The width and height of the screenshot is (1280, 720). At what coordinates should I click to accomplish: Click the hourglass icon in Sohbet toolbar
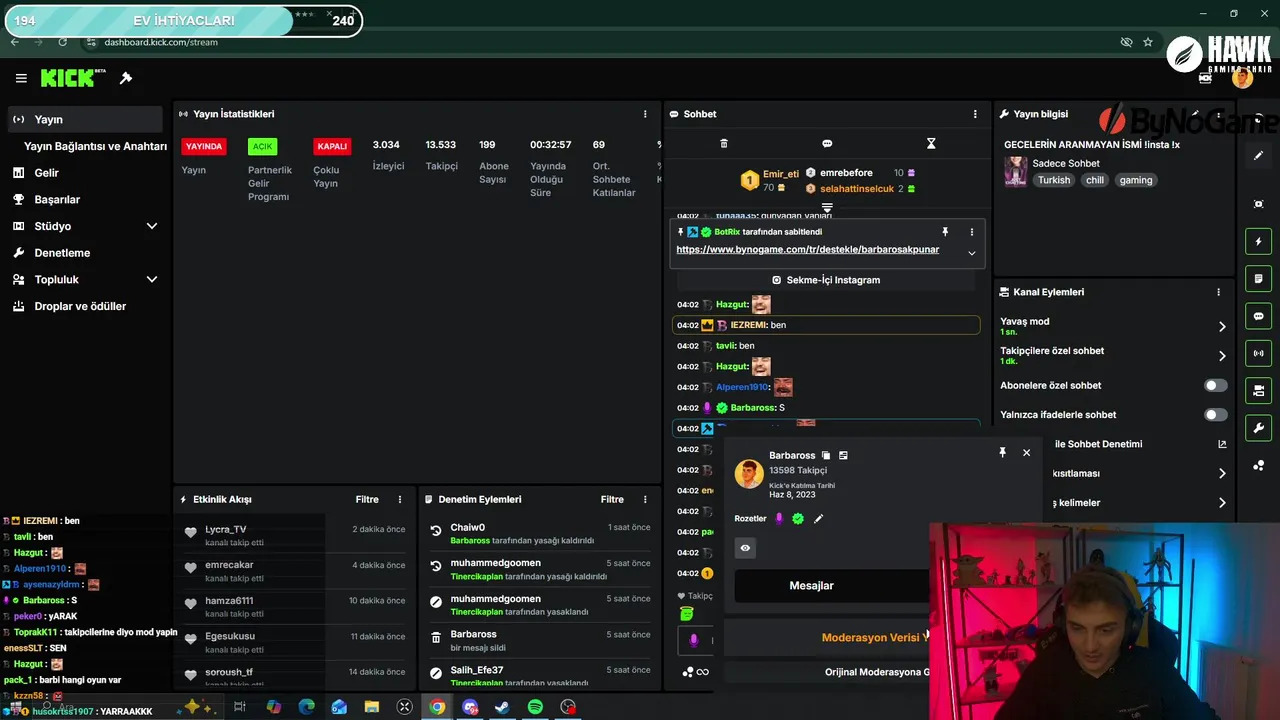coord(931,144)
